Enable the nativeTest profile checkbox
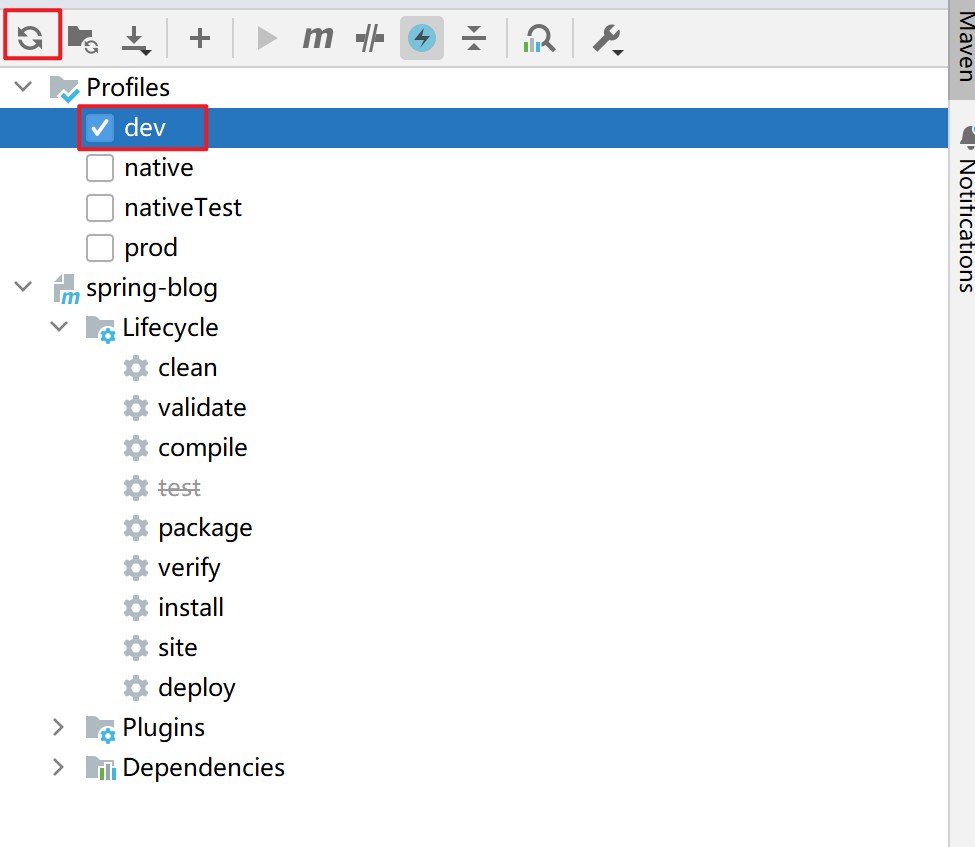 [99, 208]
